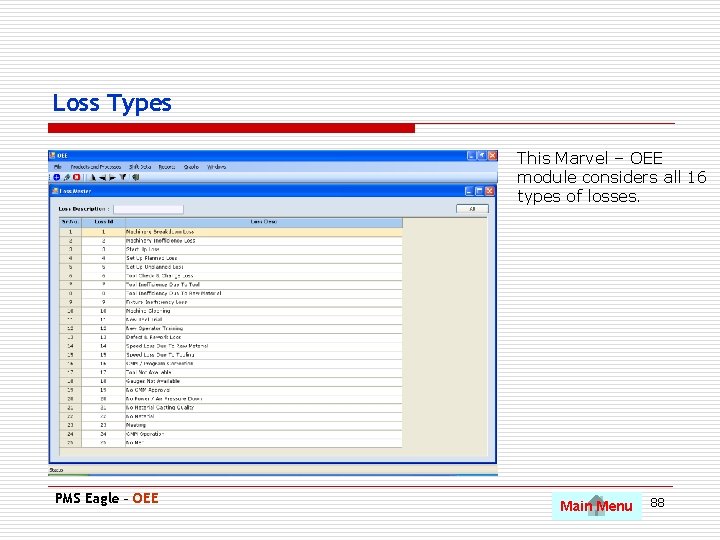
Task: Click the blue plus Add record icon
Action: pyautogui.click(x=56, y=177)
